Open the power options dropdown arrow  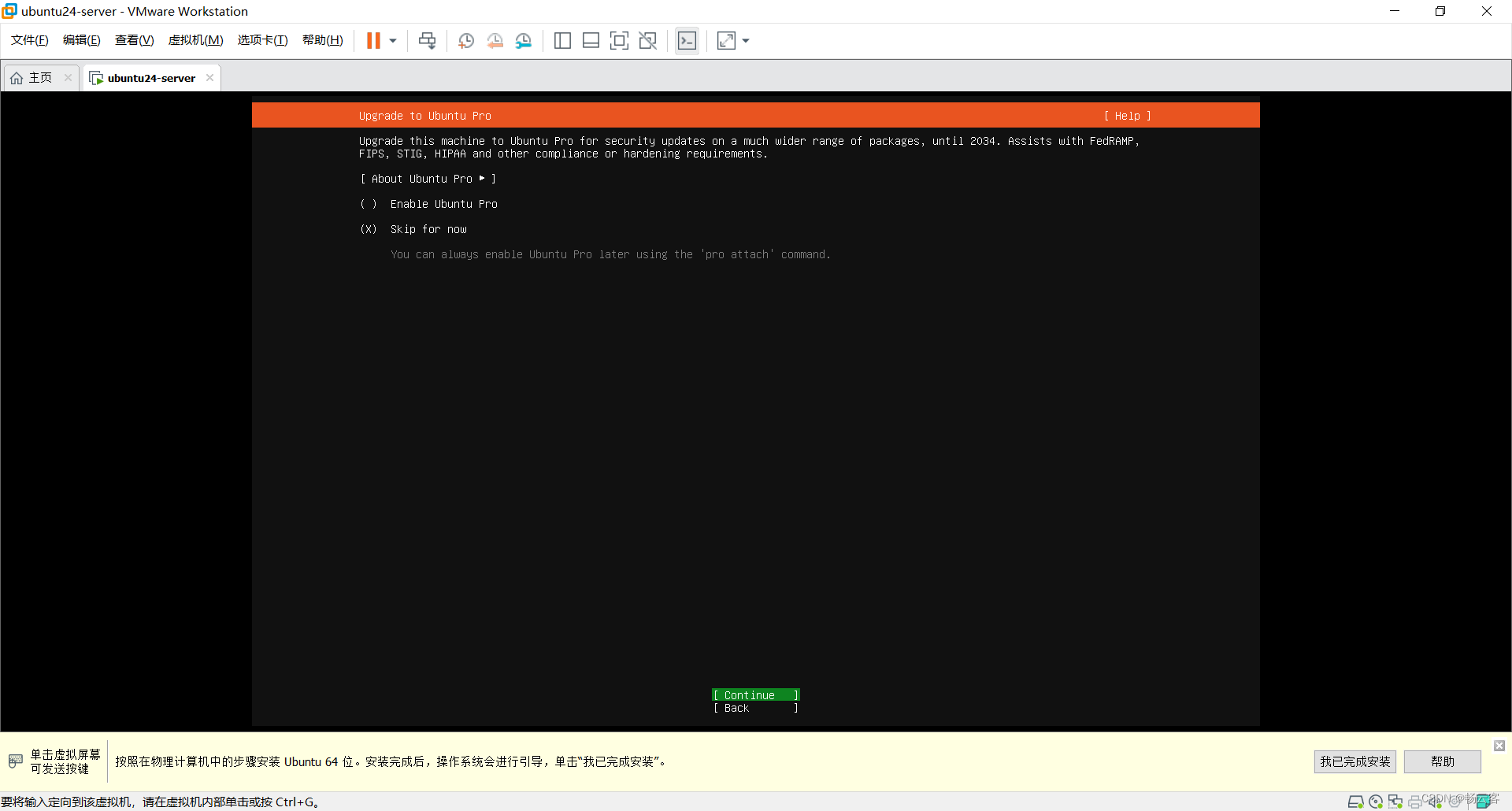click(x=393, y=41)
